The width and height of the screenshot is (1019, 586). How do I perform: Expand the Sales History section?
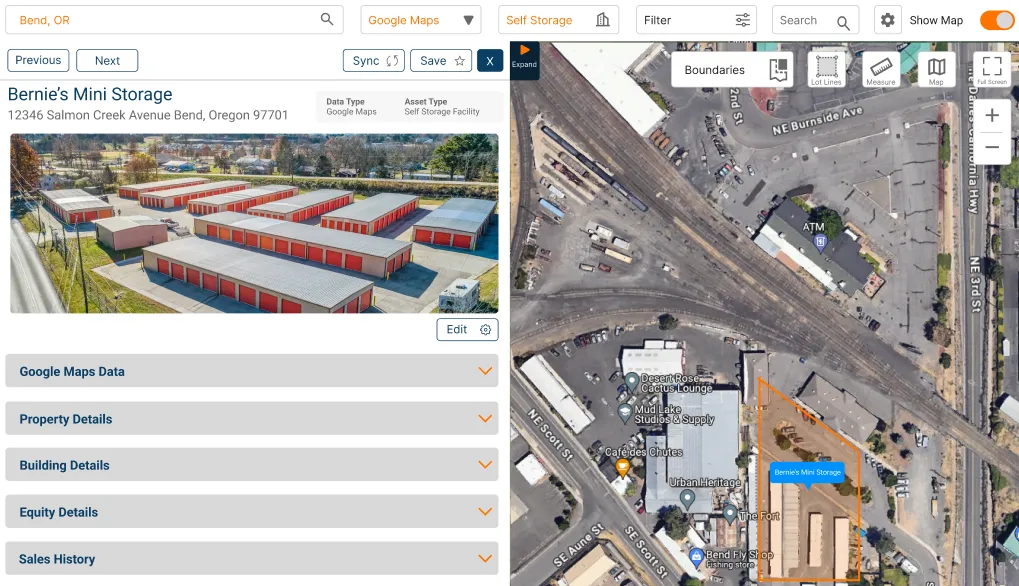(252, 558)
